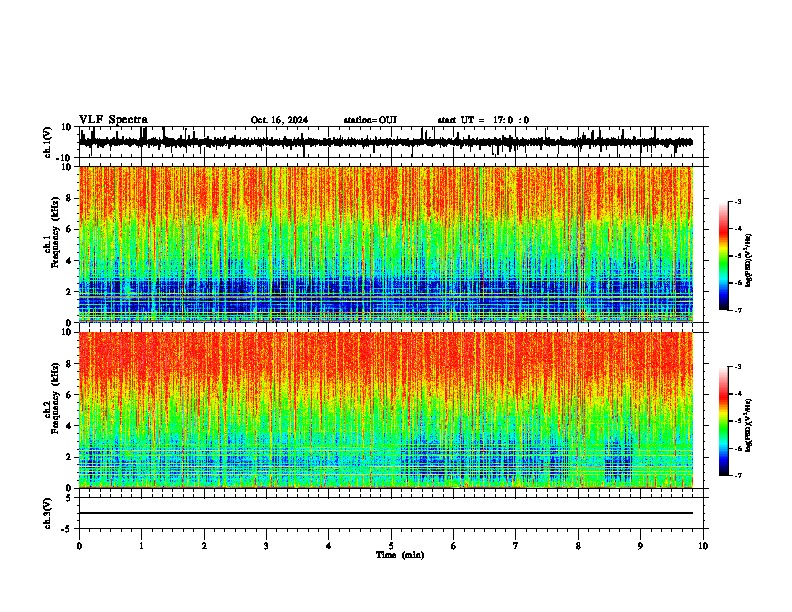
Task: Click the ch.3 flat voltage line
Action: coord(386,513)
